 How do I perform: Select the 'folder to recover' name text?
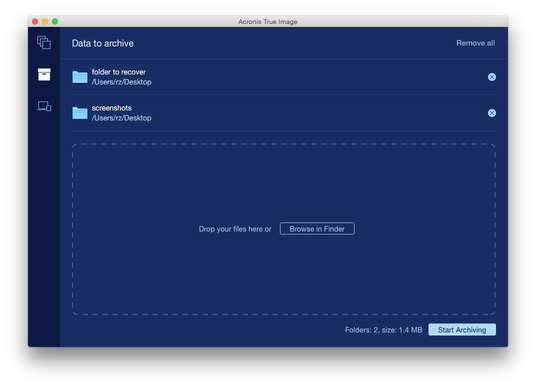coord(119,72)
